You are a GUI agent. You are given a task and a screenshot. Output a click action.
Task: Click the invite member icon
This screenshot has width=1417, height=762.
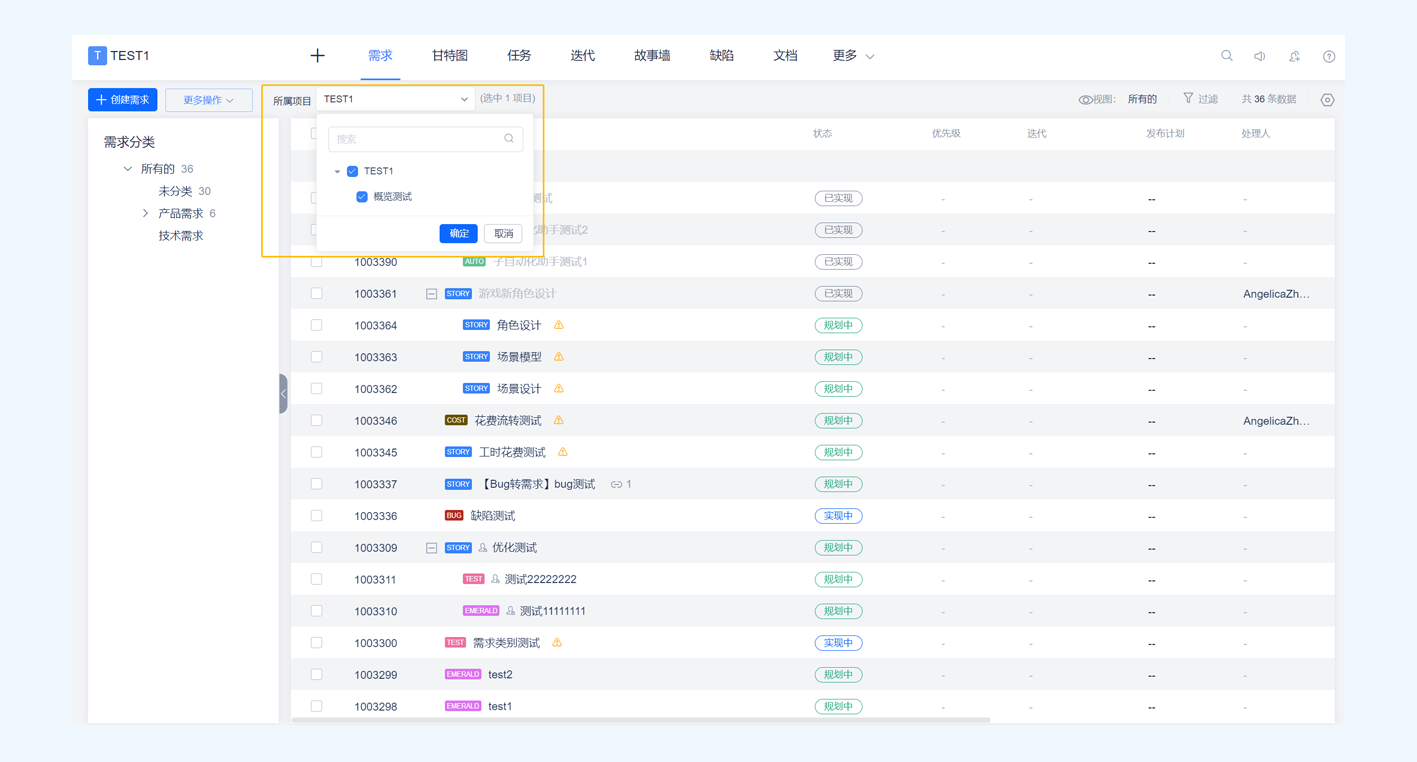click(1294, 56)
